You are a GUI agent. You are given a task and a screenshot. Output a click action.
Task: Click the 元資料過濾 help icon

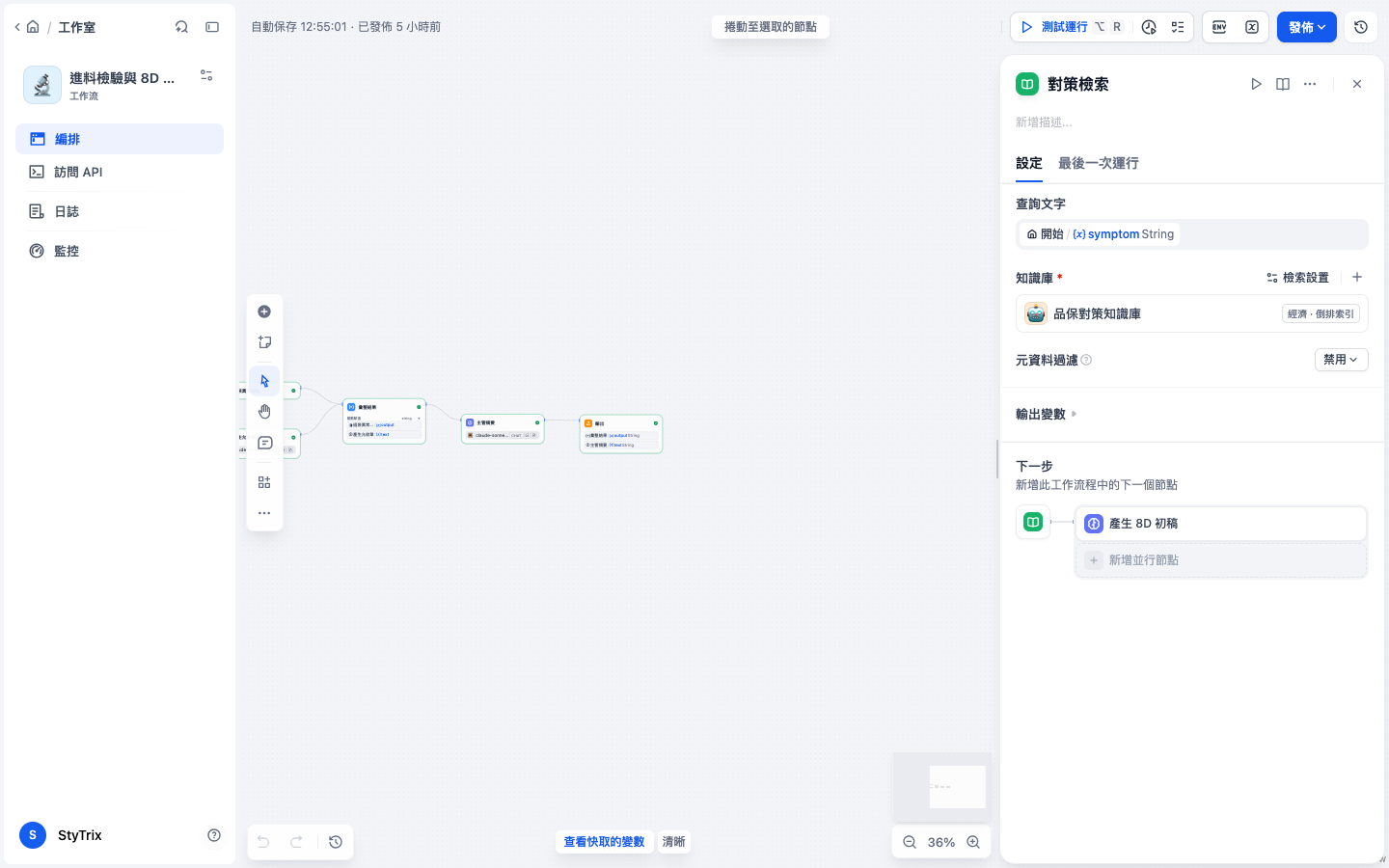point(1086,360)
